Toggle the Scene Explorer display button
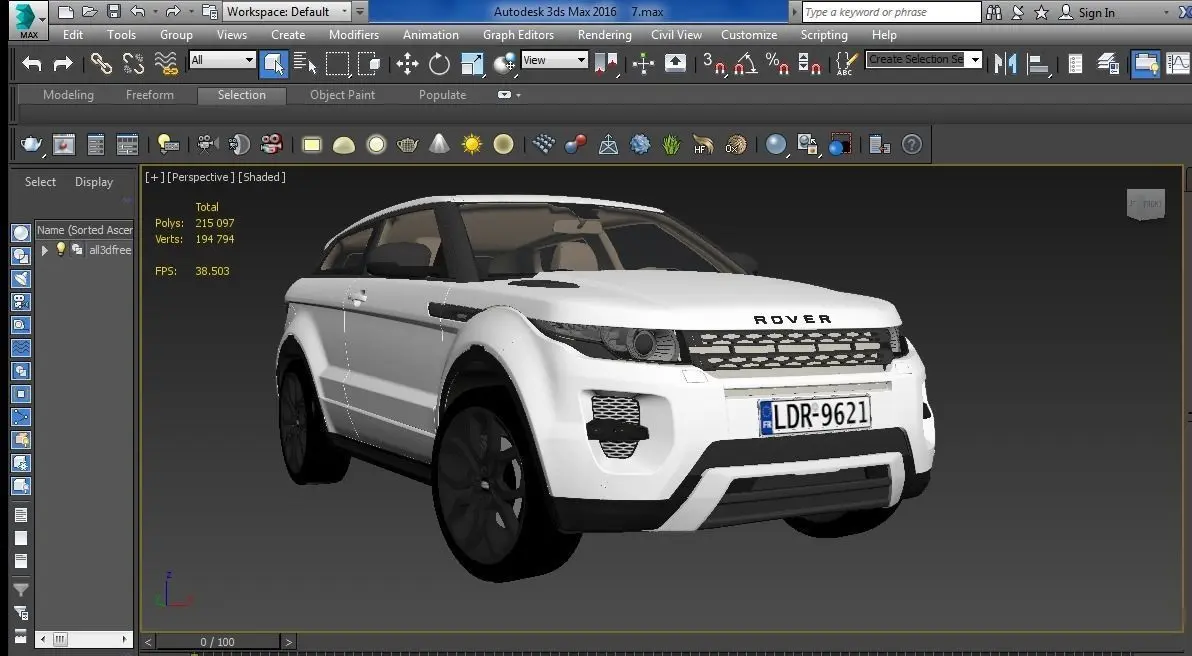 click(x=1075, y=64)
